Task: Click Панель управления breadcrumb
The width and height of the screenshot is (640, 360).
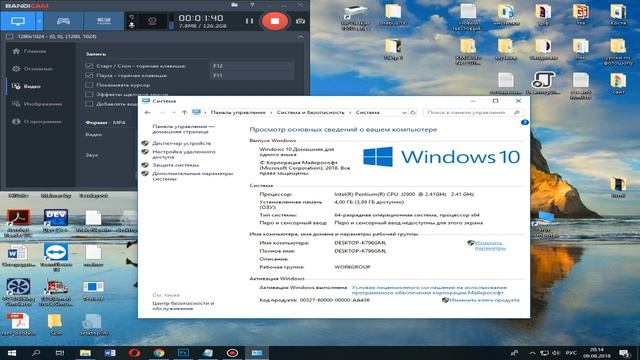Action: point(238,113)
